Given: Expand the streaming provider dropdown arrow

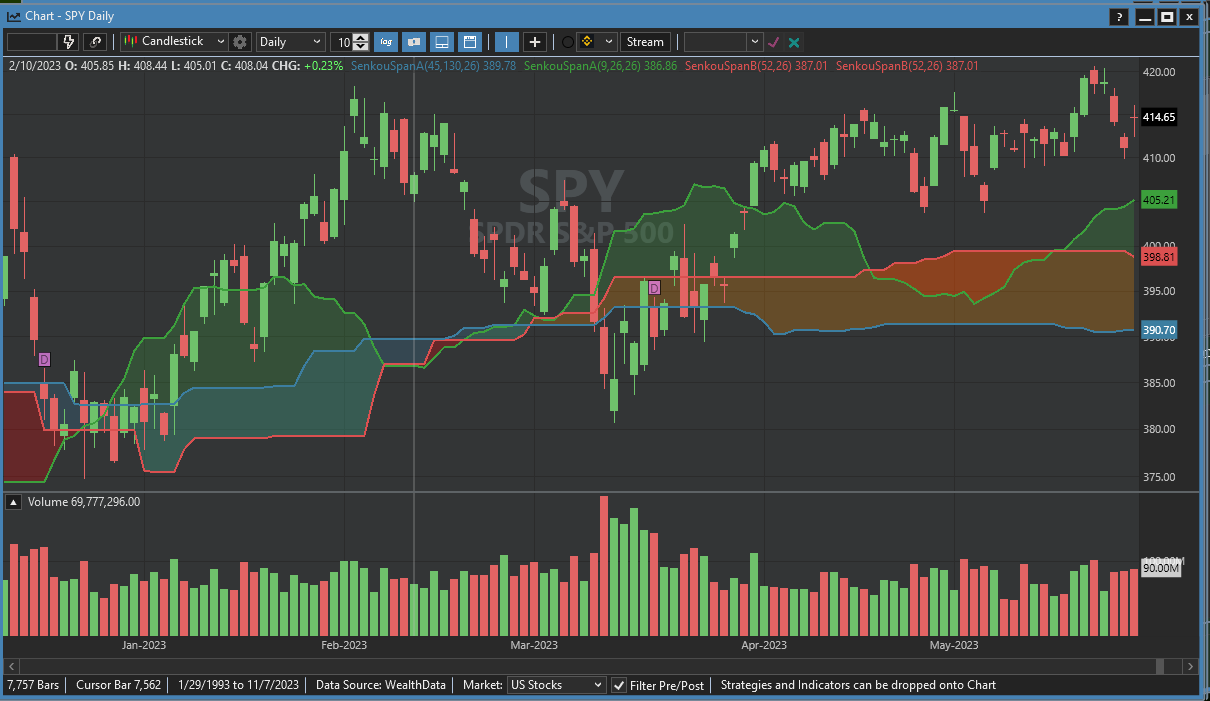Looking at the screenshot, I should pyautogui.click(x=608, y=42).
